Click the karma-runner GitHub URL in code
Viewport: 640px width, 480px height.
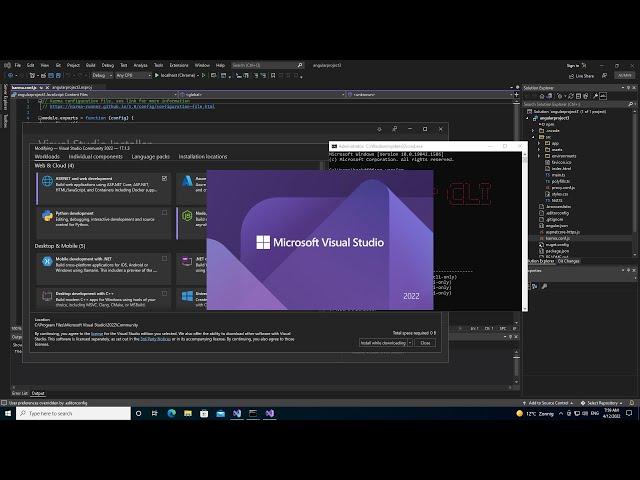click(132, 107)
